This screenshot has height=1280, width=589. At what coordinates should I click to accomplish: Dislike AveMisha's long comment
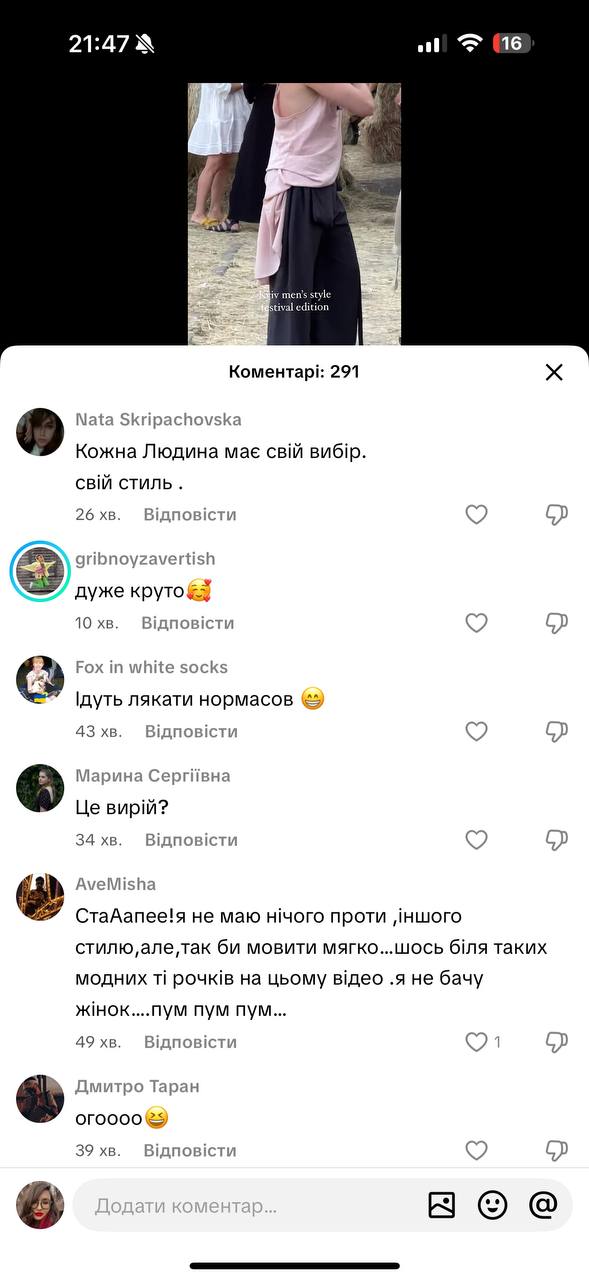click(x=557, y=1042)
